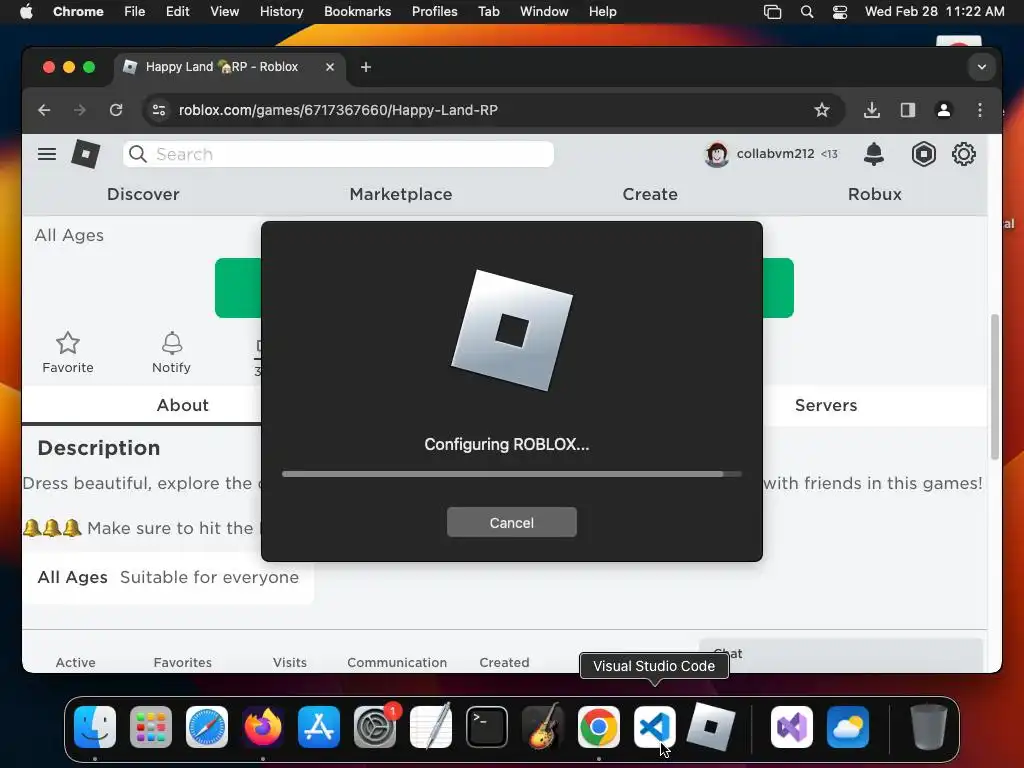This screenshot has height=768, width=1024.
Task: View site information icon in address bar
Action: tap(159, 110)
